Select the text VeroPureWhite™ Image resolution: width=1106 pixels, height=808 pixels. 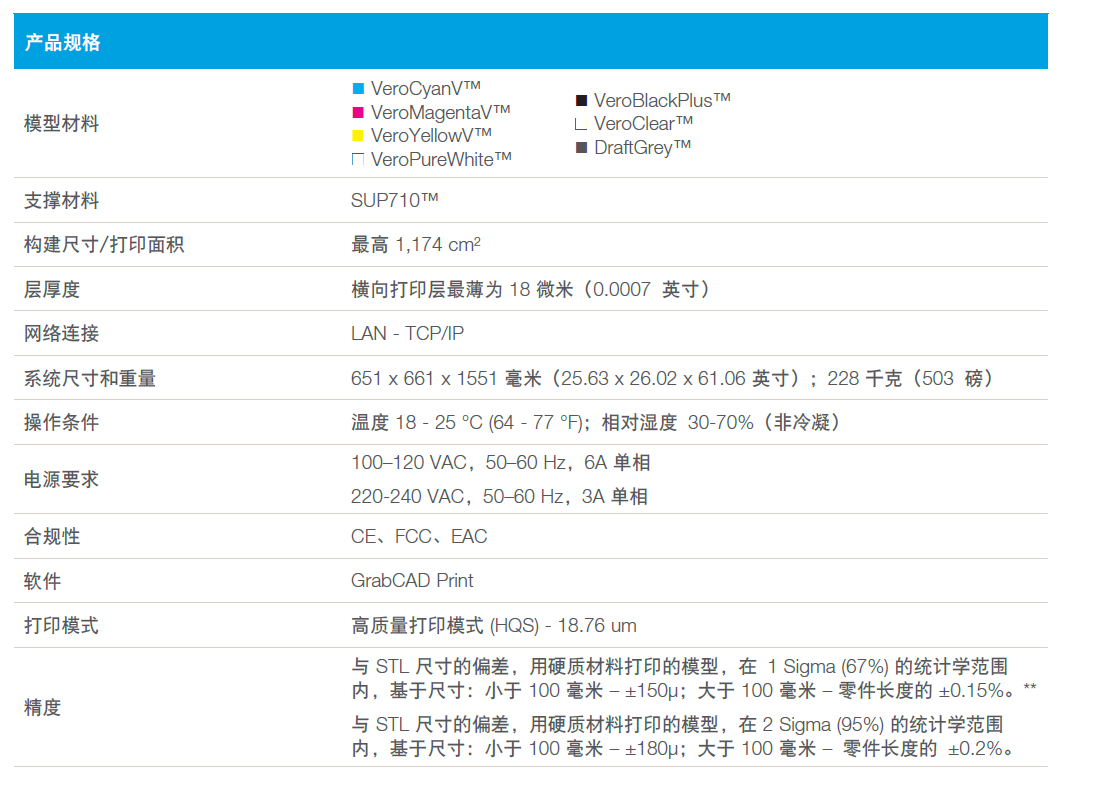(x=441, y=159)
